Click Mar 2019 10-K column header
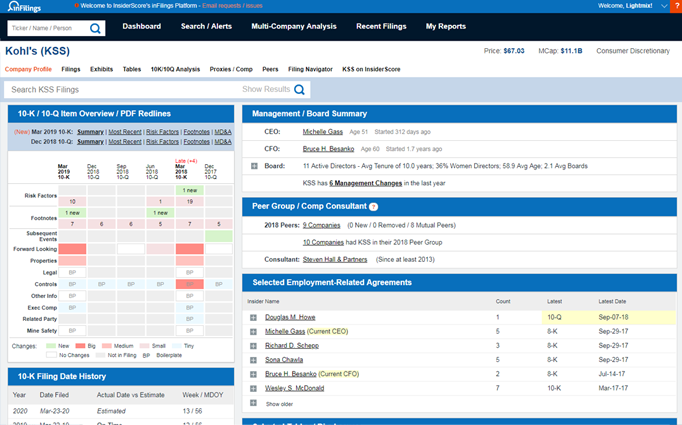Screen dimensions: 682x425 [64, 172]
